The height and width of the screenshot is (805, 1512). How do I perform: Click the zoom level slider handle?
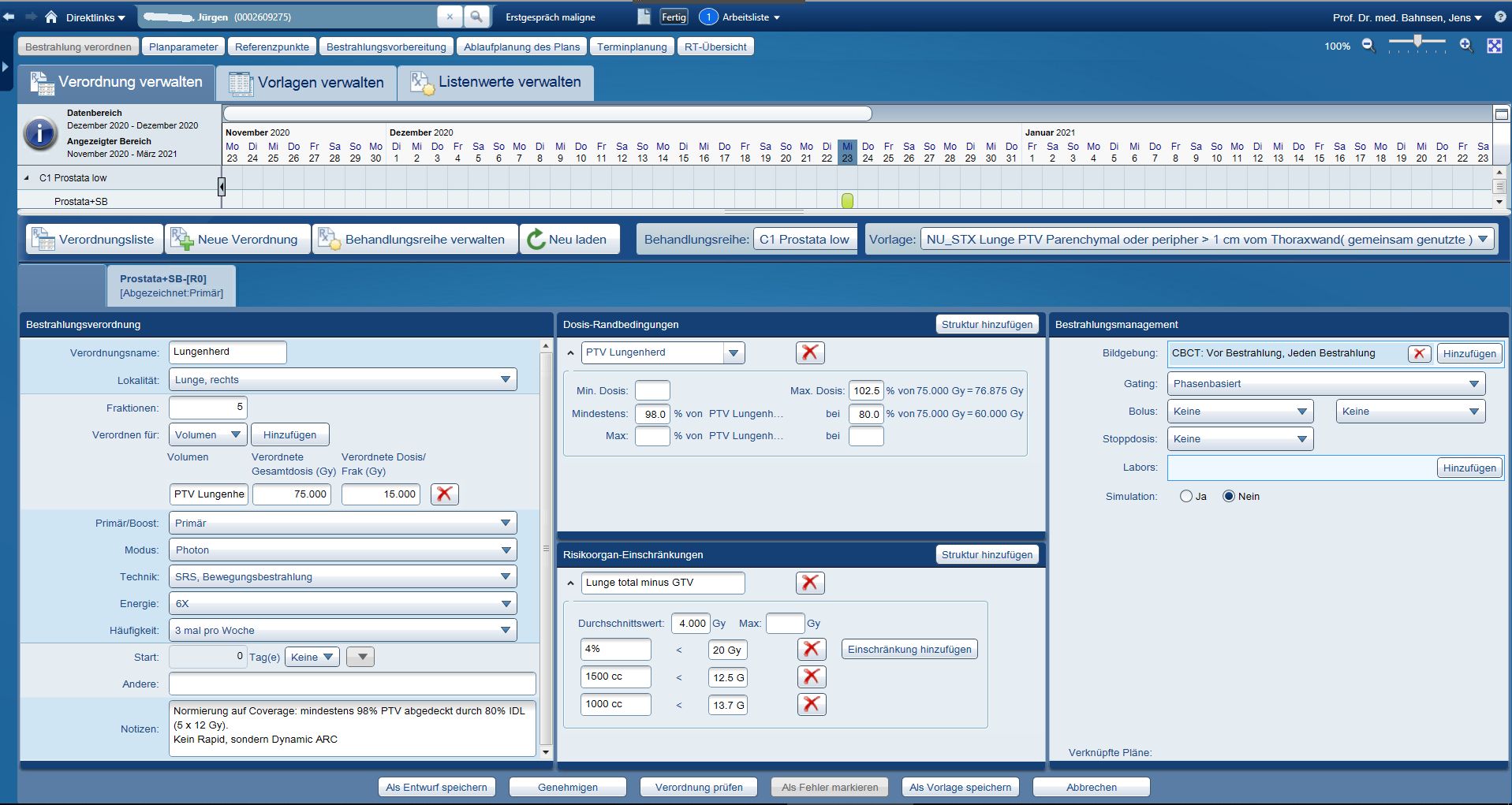click(x=1417, y=42)
